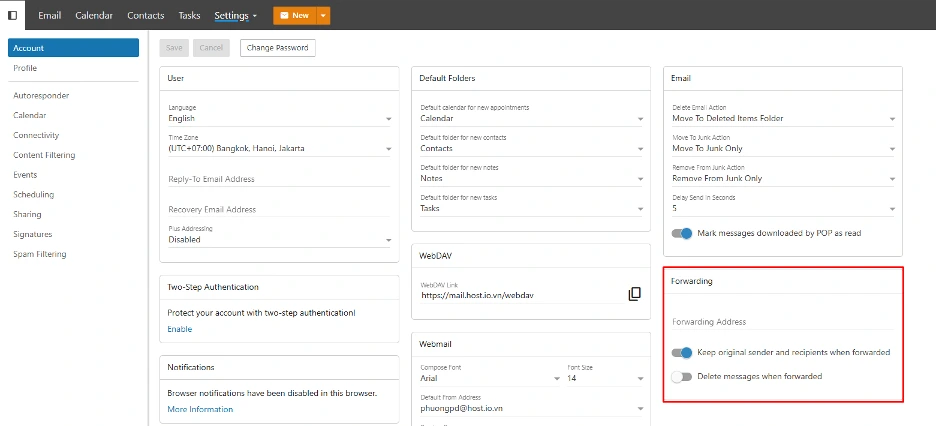Click Enable for two-step authentication
Viewport: 936px width, 426px height.
coord(180,329)
